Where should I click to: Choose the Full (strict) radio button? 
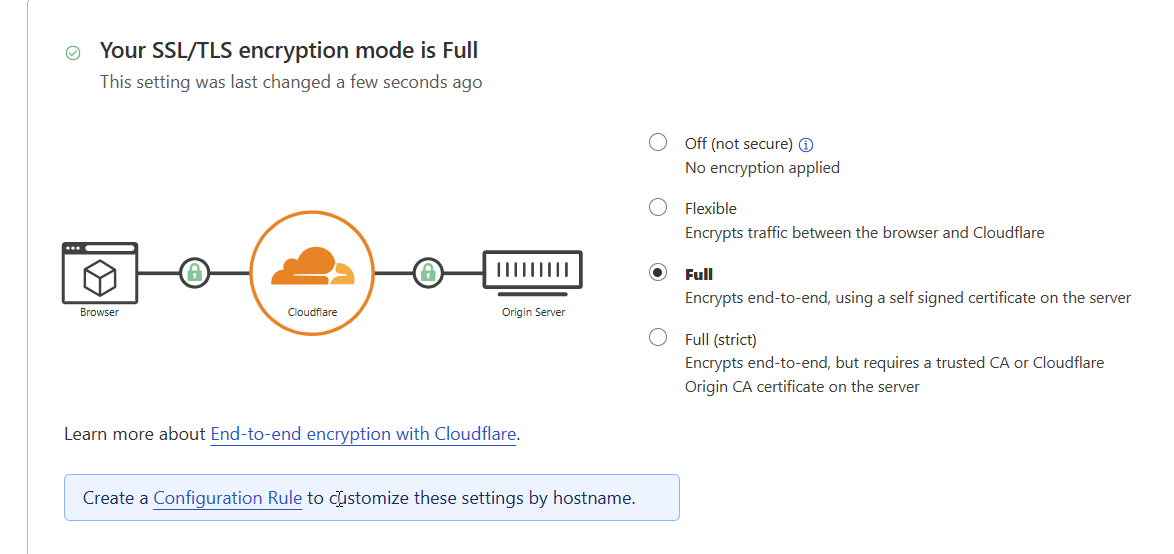pyautogui.click(x=658, y=337)
